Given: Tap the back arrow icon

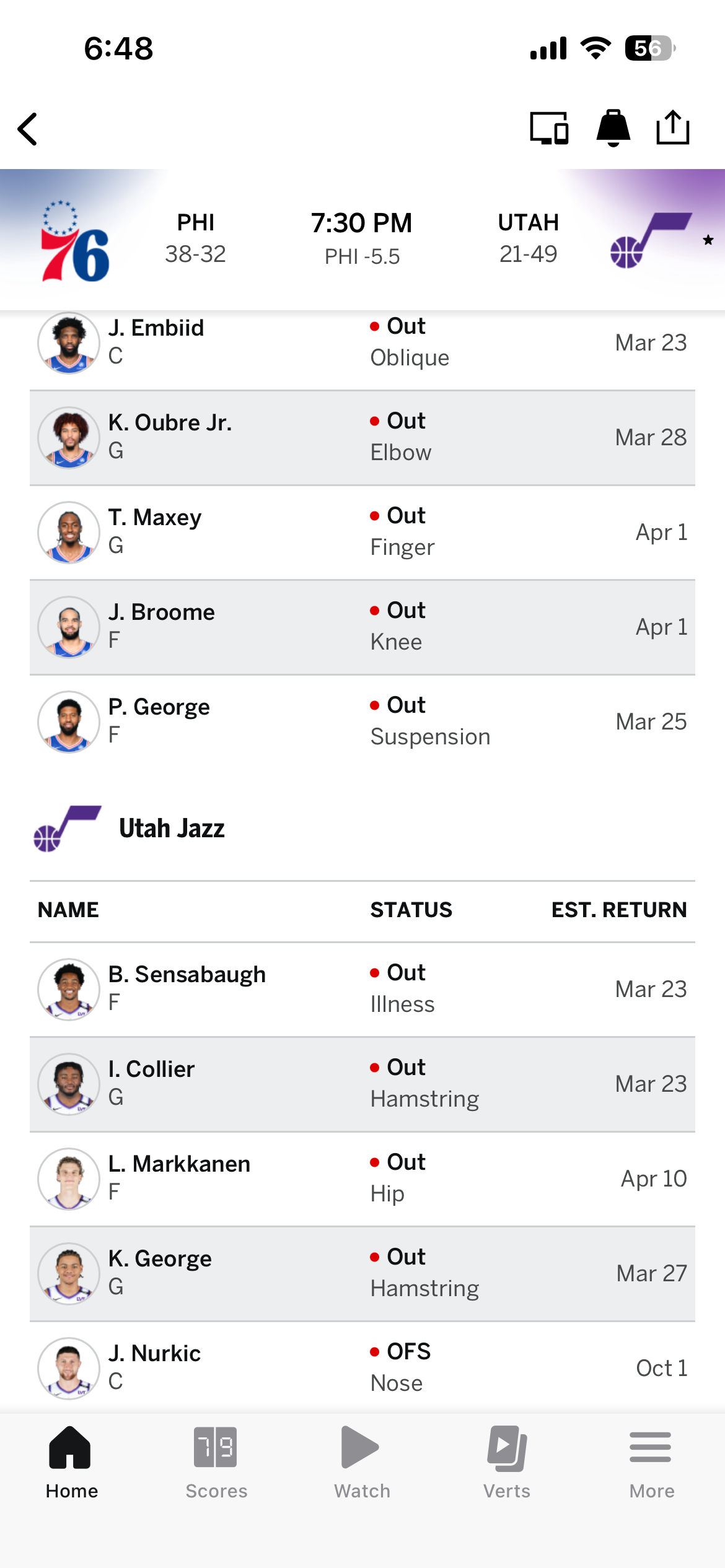Looking at the screenshot, I should (x=28, y=129).
